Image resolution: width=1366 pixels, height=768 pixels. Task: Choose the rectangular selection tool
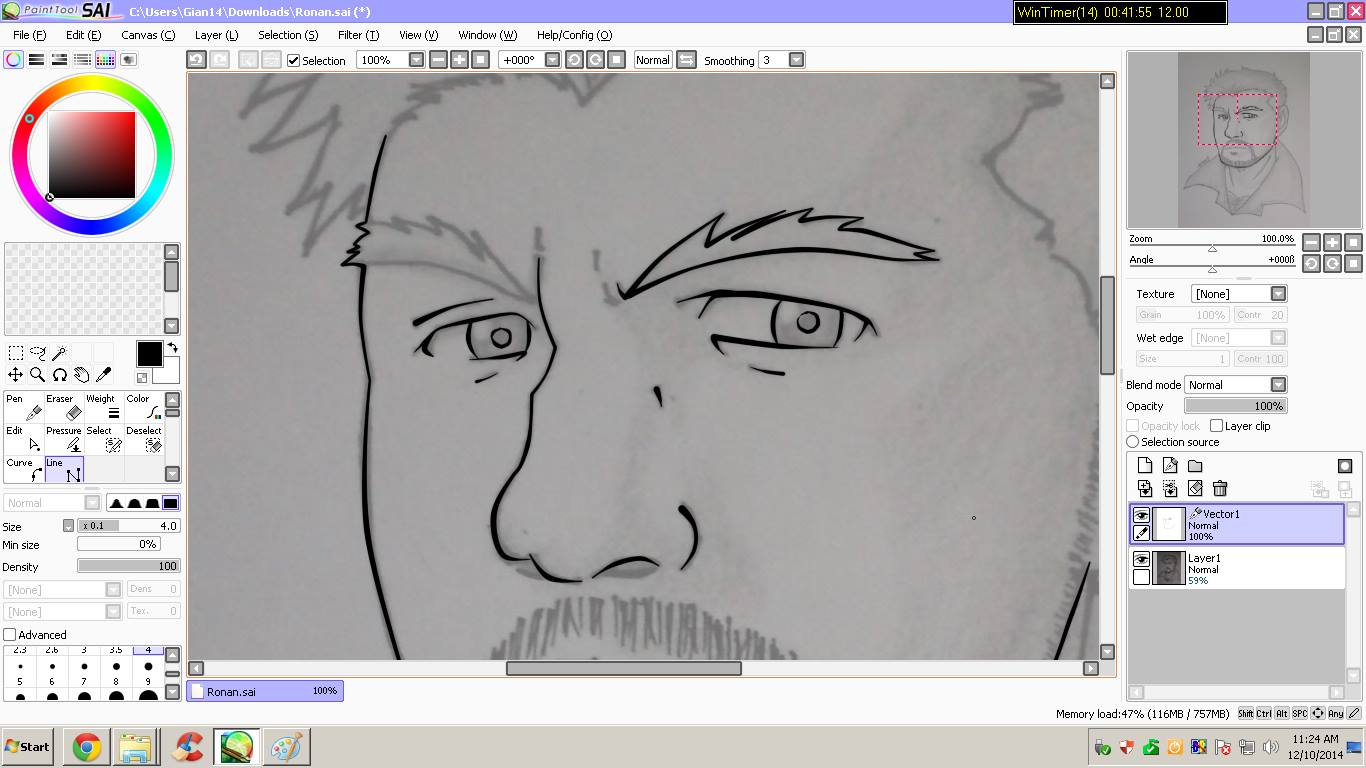coord(16,353)
